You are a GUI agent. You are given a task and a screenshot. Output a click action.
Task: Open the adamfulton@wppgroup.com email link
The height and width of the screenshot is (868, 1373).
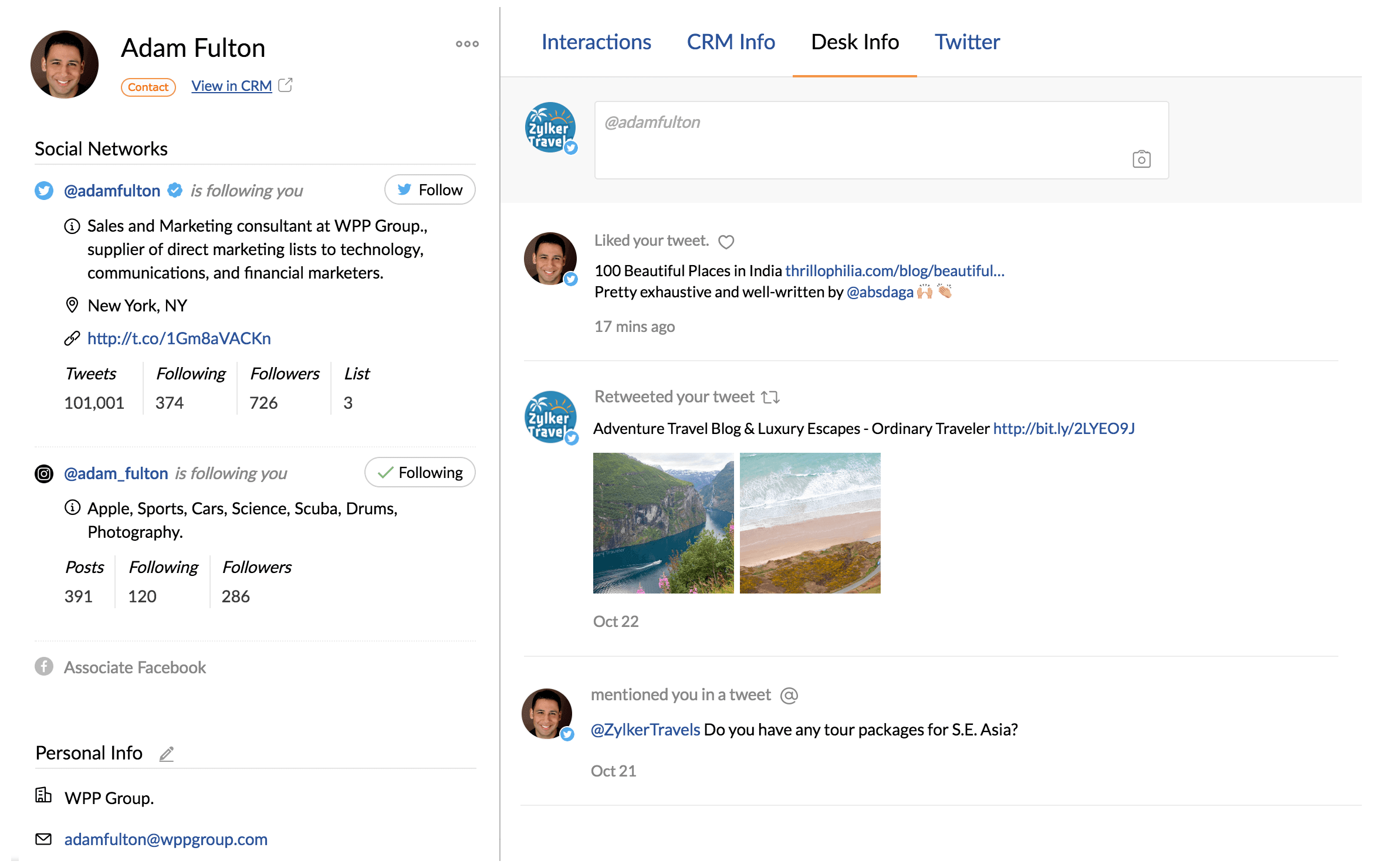(x=166, y=839)
